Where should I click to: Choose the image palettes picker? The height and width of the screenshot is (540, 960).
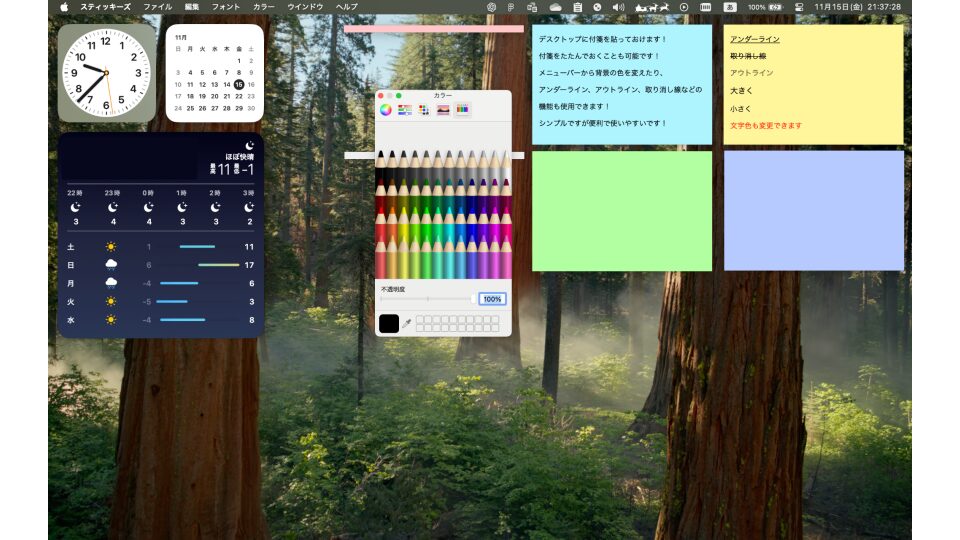(x=443, y=109)
